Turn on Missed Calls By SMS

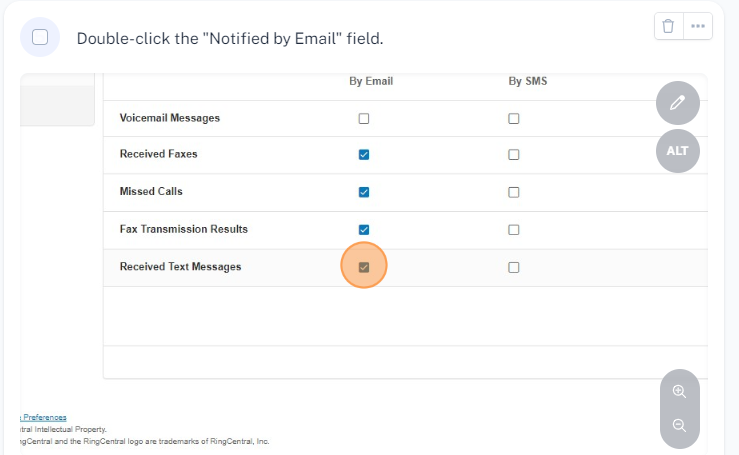coord(514,192)
